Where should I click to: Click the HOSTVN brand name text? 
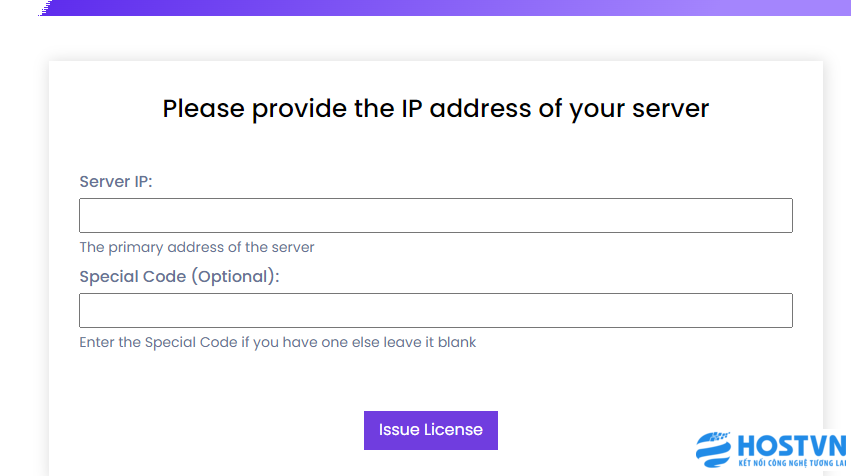(792, 446)
